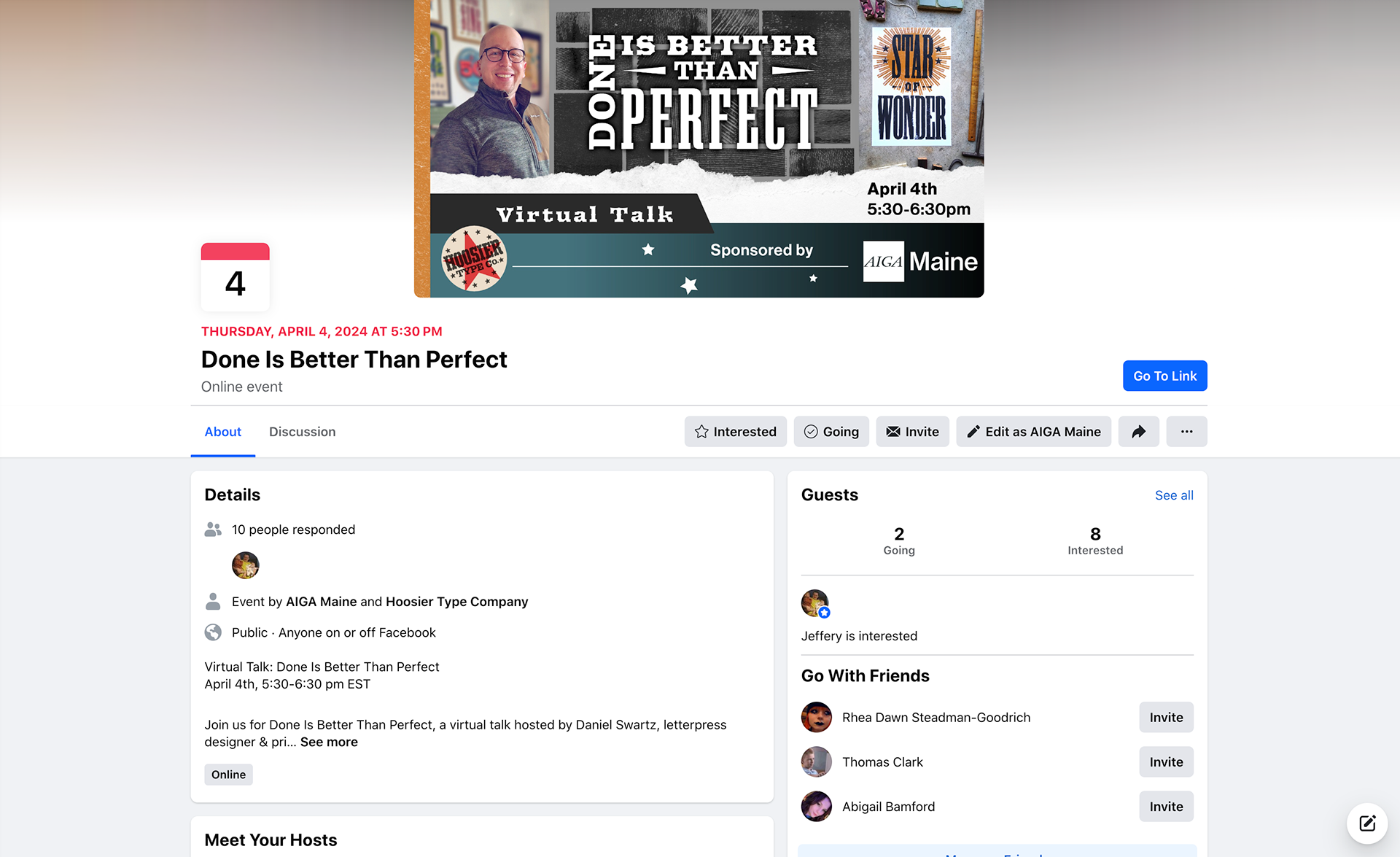This screenshot has width=1400, height=857.
Task: Switch to the About tab
Action: (223, 432)
